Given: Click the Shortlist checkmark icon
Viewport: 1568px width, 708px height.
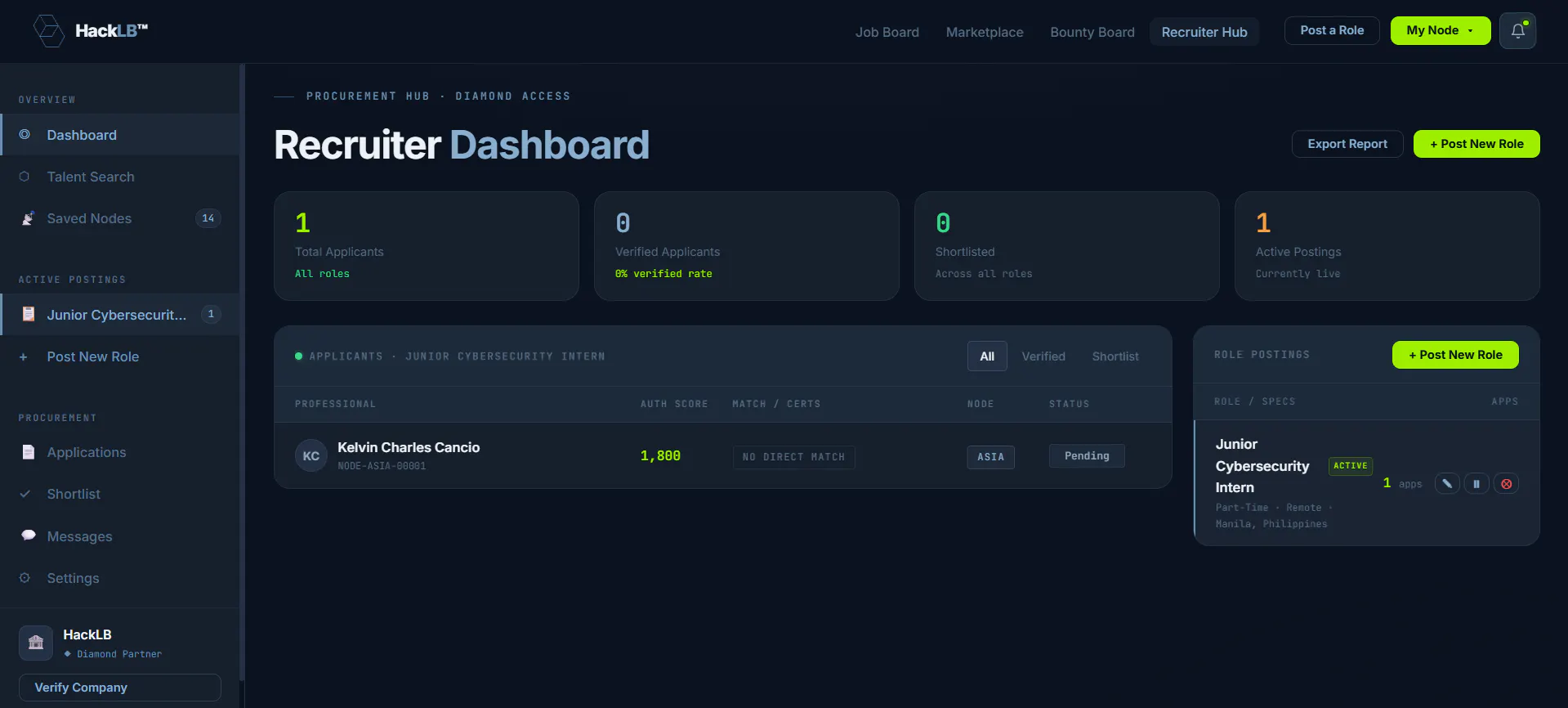Looking at the screenshot, I should 25,494.
